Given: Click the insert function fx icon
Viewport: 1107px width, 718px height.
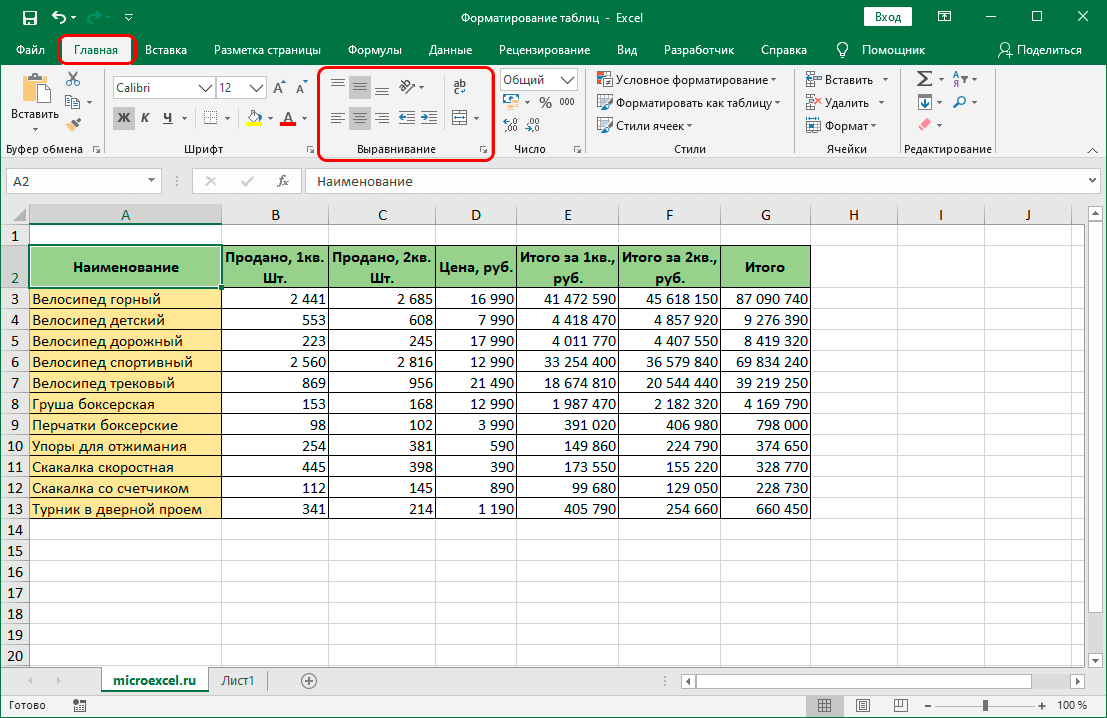Looking at the screenshot, I should (283, 181).
